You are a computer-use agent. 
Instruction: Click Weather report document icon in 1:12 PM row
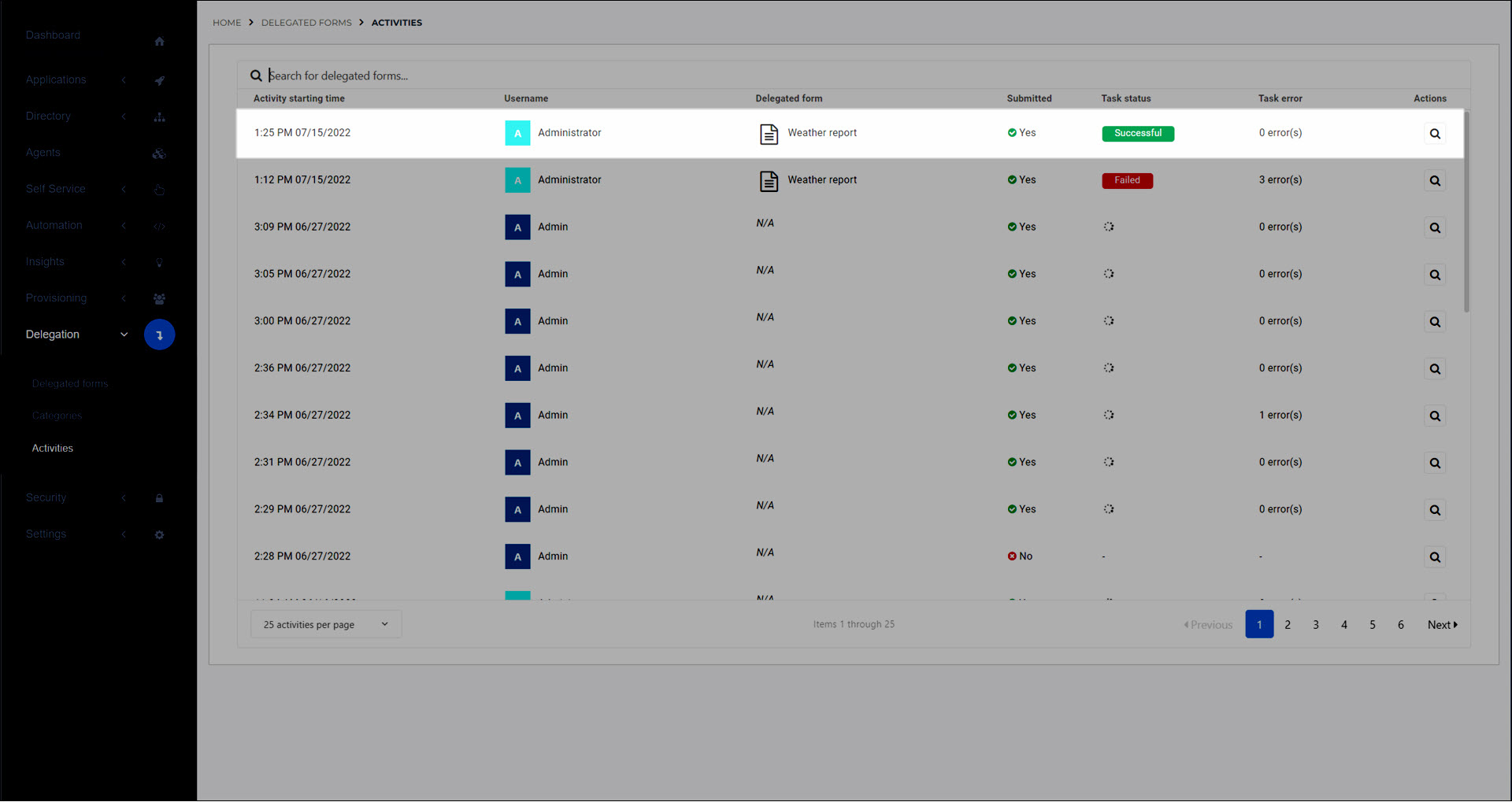click(x=769, y=181)
